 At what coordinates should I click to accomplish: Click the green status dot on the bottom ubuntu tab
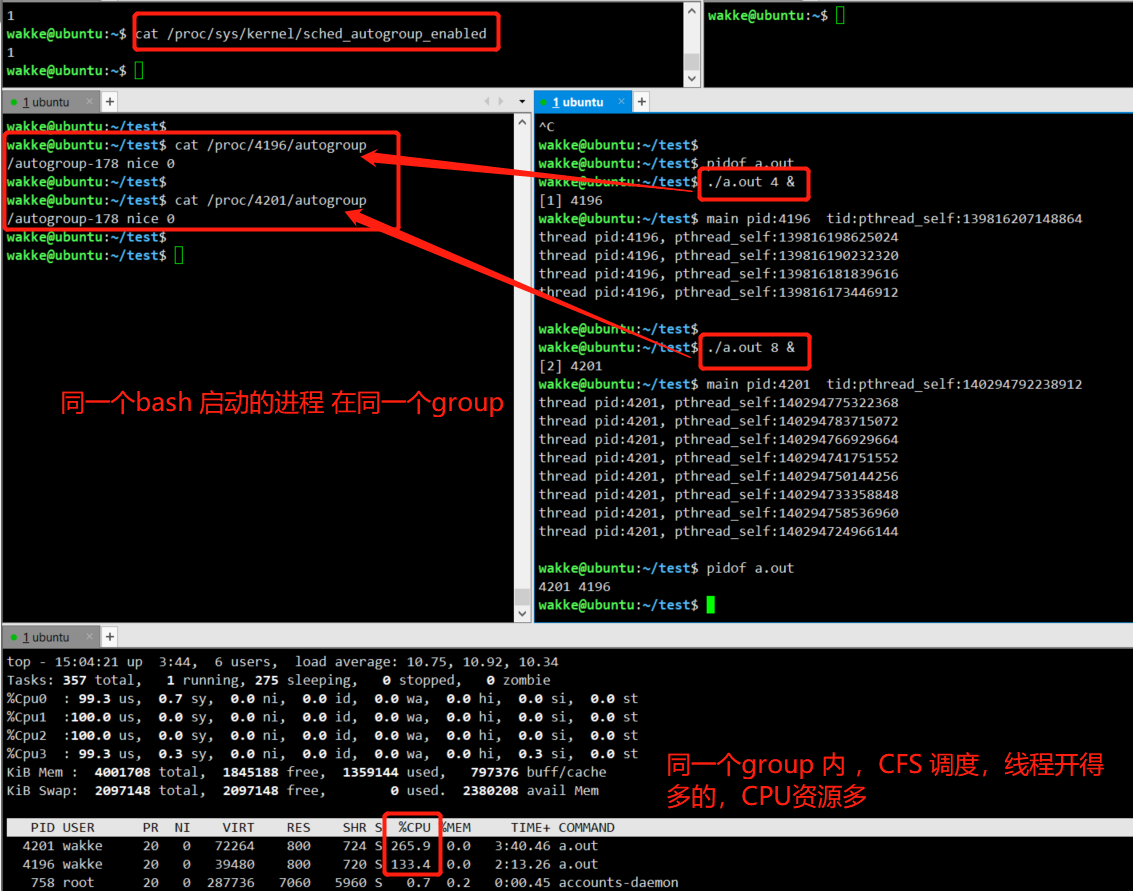12,637
